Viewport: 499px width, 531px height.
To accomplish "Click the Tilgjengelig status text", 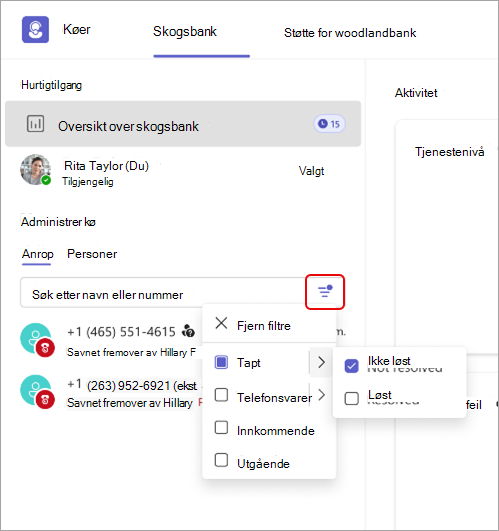I will (88, 182).
